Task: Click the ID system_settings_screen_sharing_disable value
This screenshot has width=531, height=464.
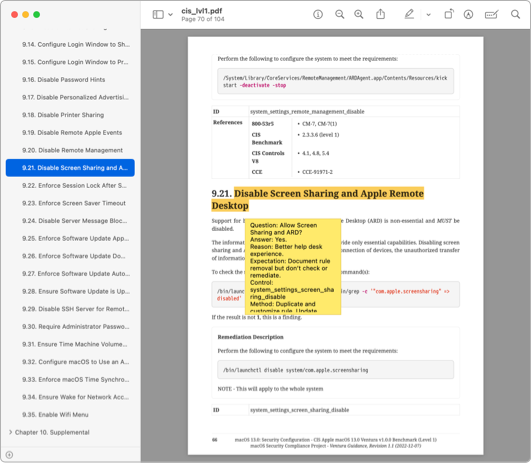Action: coord(299,410)
